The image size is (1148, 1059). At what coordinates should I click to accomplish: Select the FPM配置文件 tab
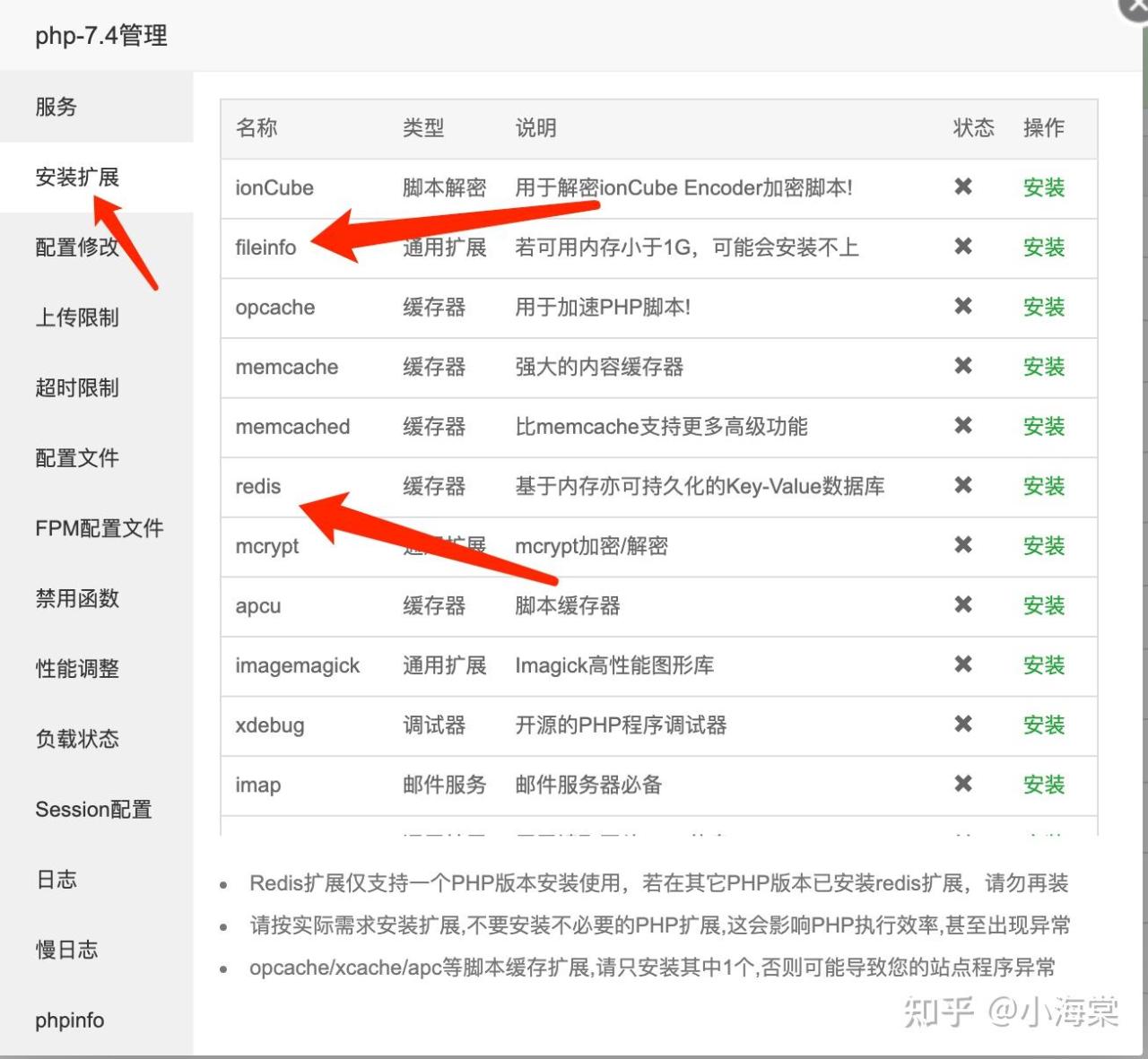point(99,528)
